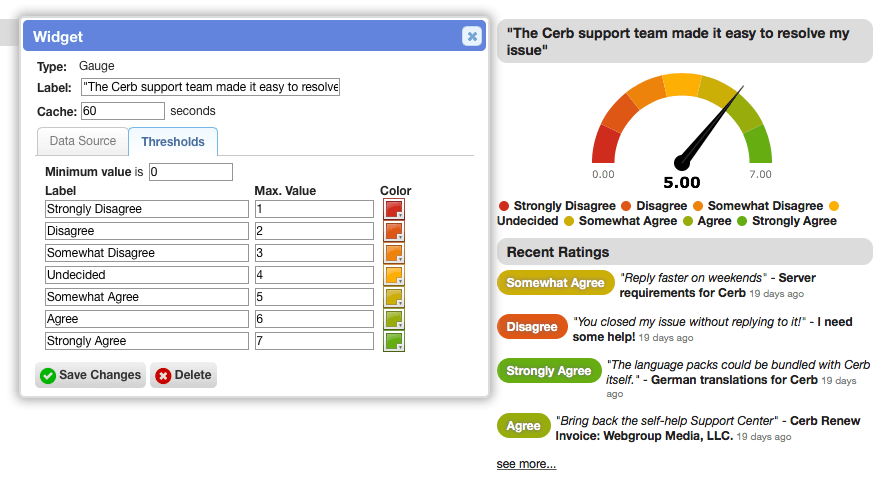
Task: Open color swatch dropdown for Agree row
Action: pos(393,319)
